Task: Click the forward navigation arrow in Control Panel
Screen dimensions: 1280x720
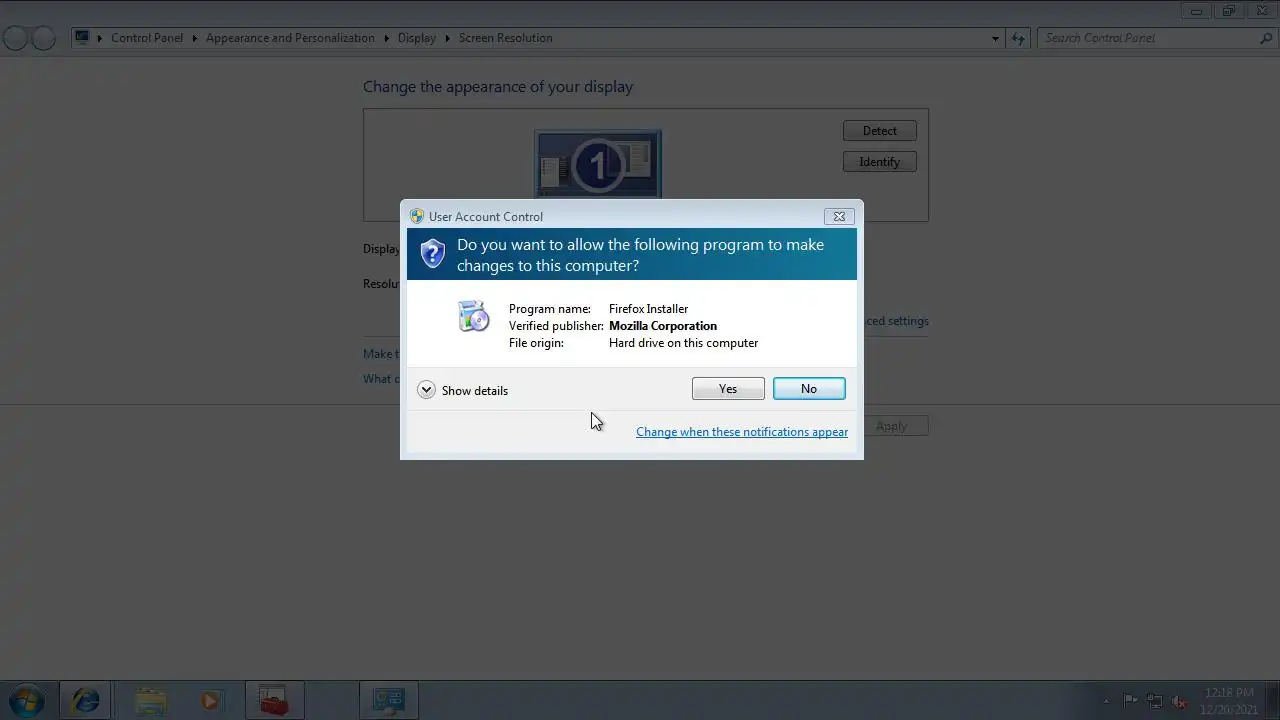Action: pos(43,38)
